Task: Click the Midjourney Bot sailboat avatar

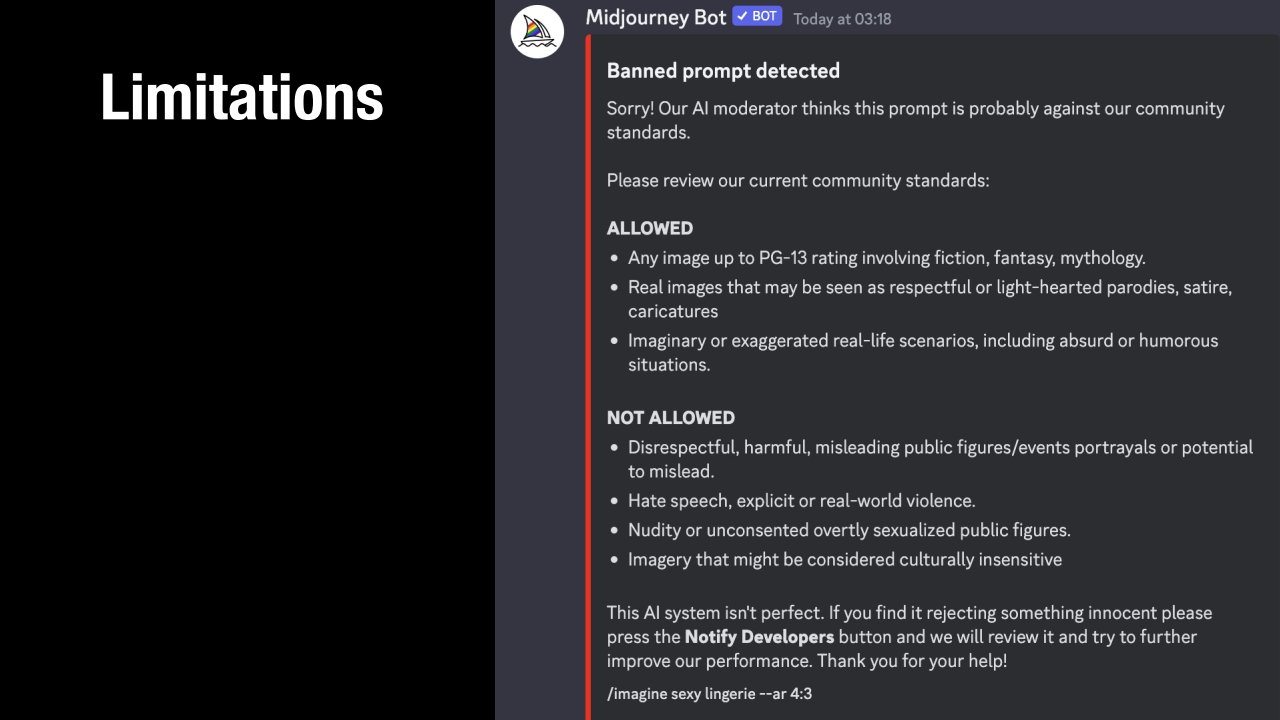Action: pos(537,31)
